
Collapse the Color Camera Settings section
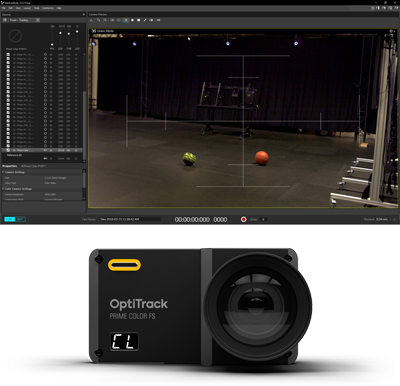click(3, 189)
